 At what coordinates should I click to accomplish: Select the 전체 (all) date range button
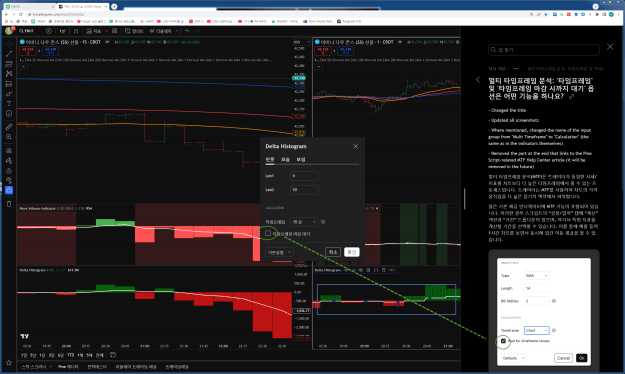pyautogui.click(x=100, y=355)
